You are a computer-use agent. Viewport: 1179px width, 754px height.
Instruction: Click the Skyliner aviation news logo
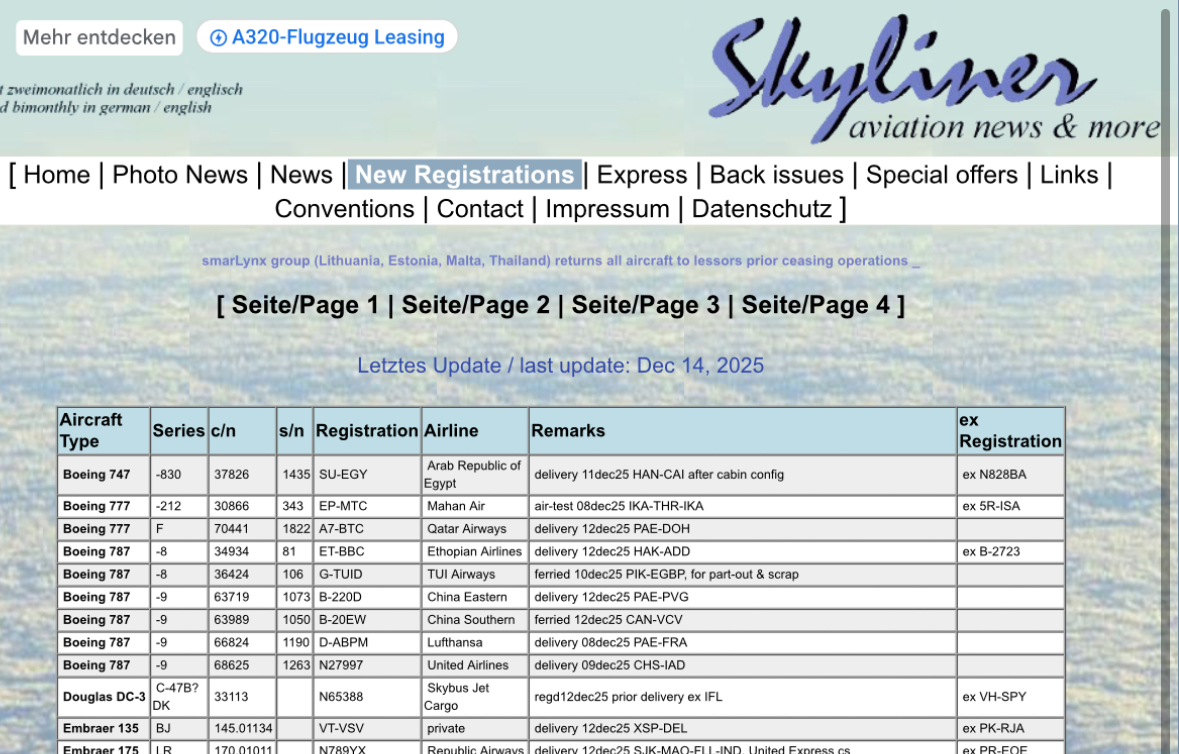point(933,80)
